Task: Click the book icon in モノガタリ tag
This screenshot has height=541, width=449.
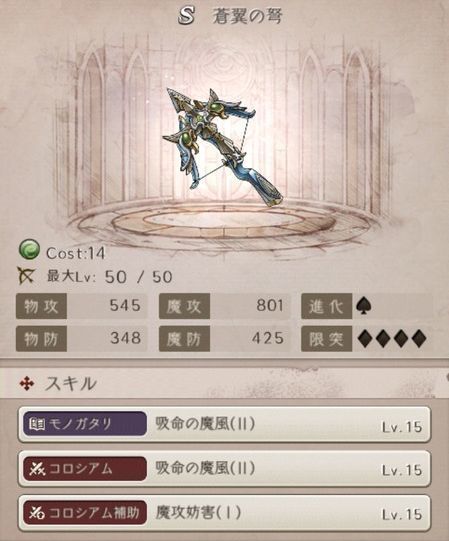Action: [37, 424]
